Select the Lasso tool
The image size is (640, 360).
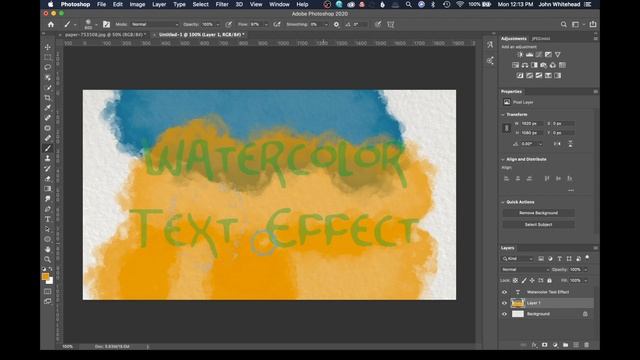pos(48,67)
